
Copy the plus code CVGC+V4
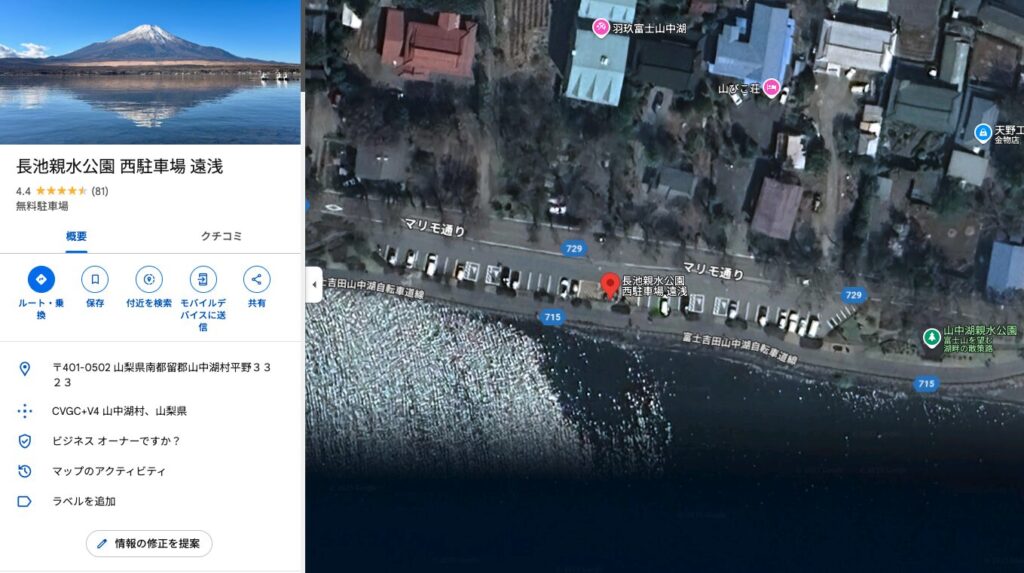coord(118,411)
